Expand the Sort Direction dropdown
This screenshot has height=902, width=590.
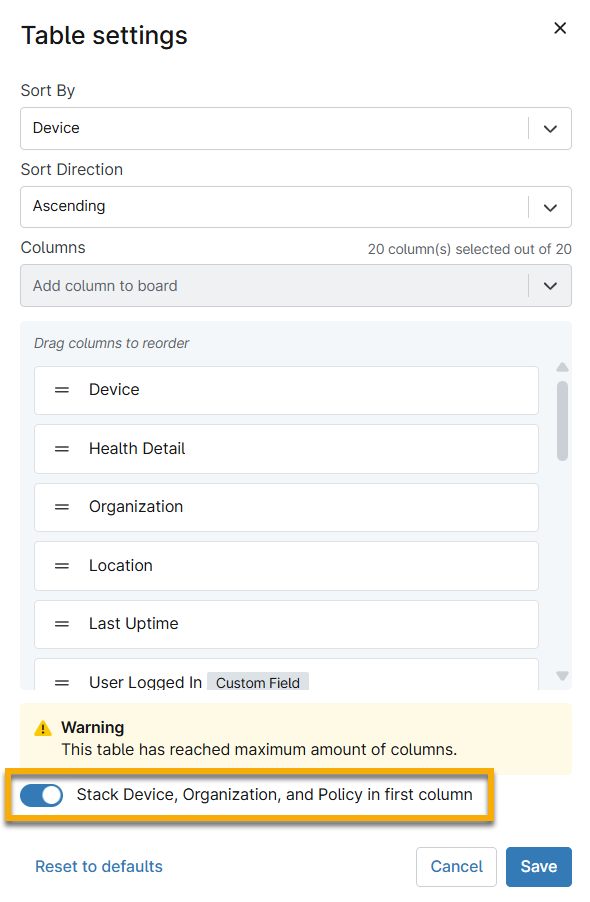point(296,207)
